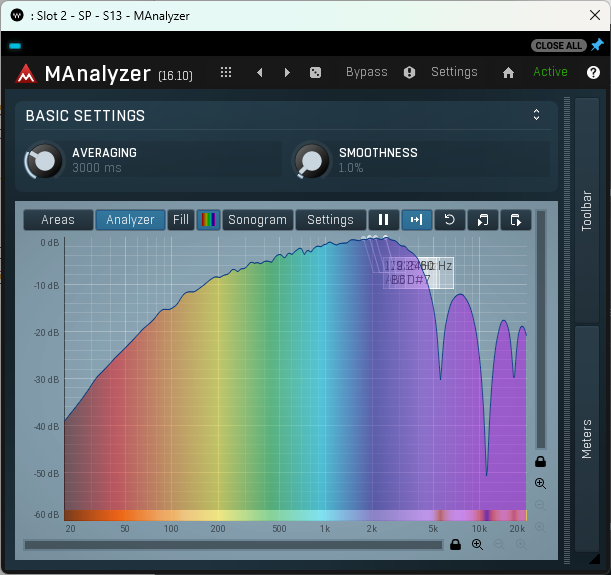Image resolution: width=611 pixels, height=575 pixels.
Task: Open help question mark icon
Action: pyautogui.click(x=593, y=72)
